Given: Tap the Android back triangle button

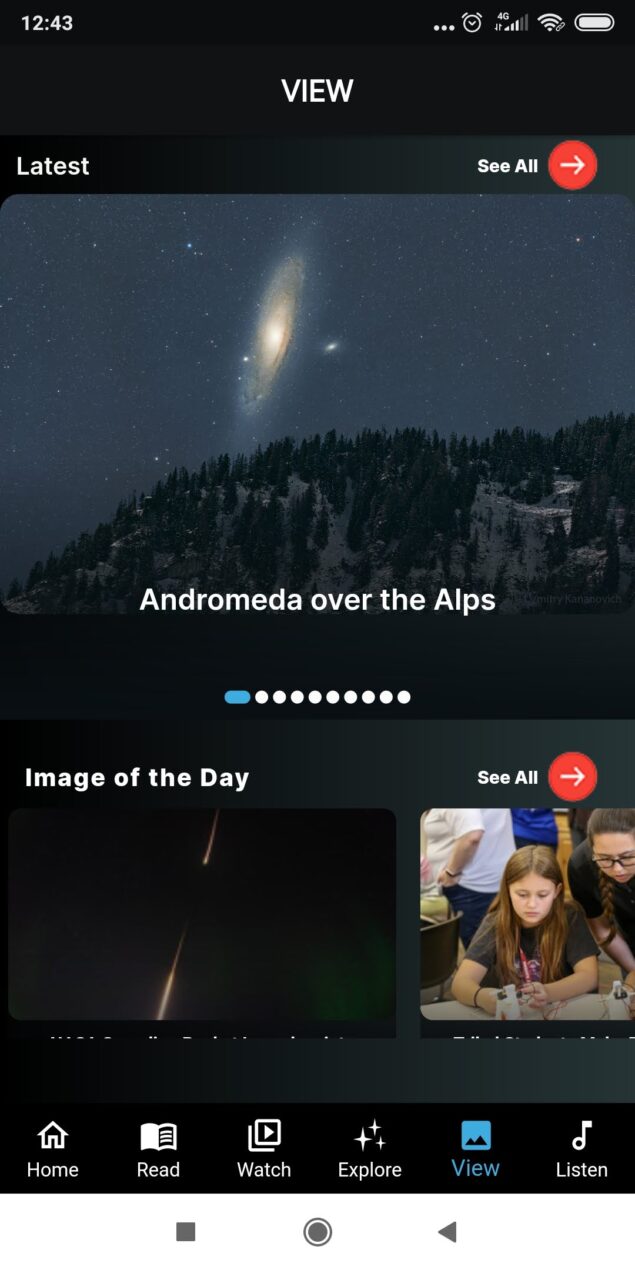Looking at the screenshot, I should click(x=447, y=1232).
